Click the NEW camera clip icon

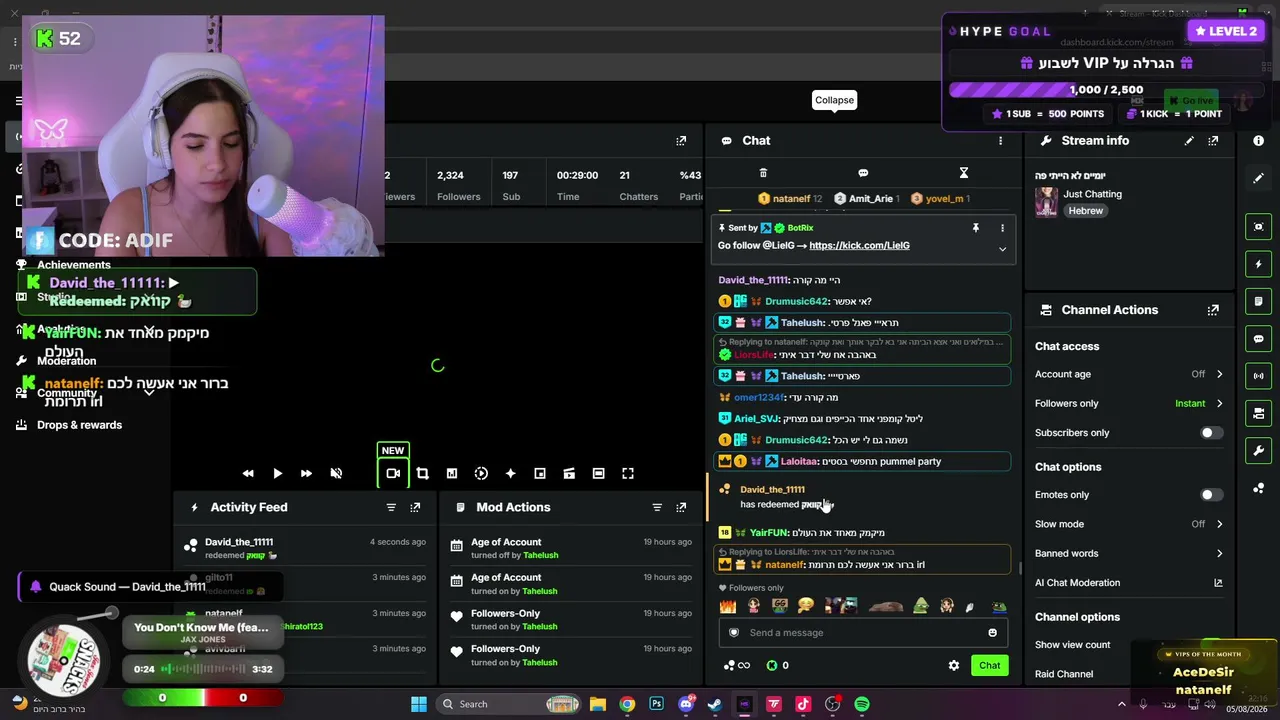click(x=393, y=473)
